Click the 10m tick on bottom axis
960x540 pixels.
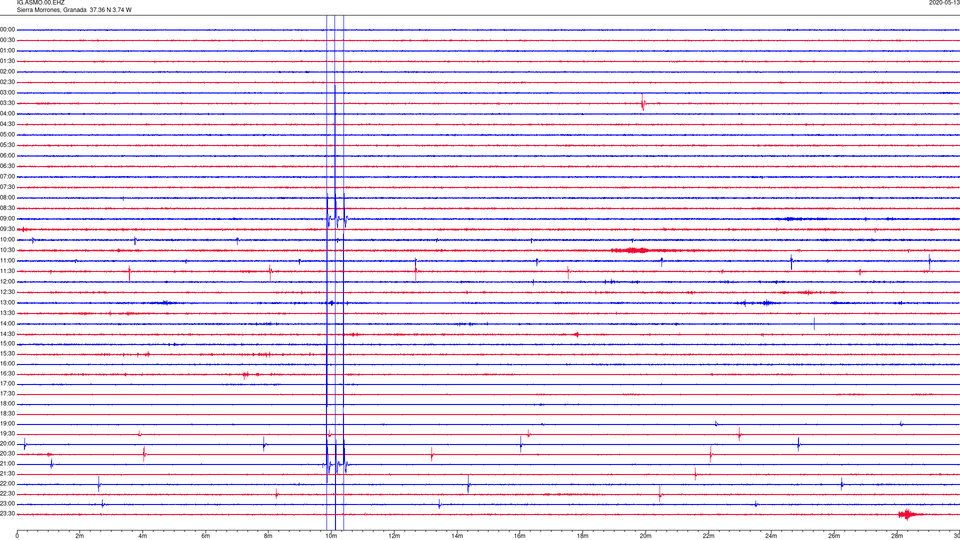(x=331, y=536)
